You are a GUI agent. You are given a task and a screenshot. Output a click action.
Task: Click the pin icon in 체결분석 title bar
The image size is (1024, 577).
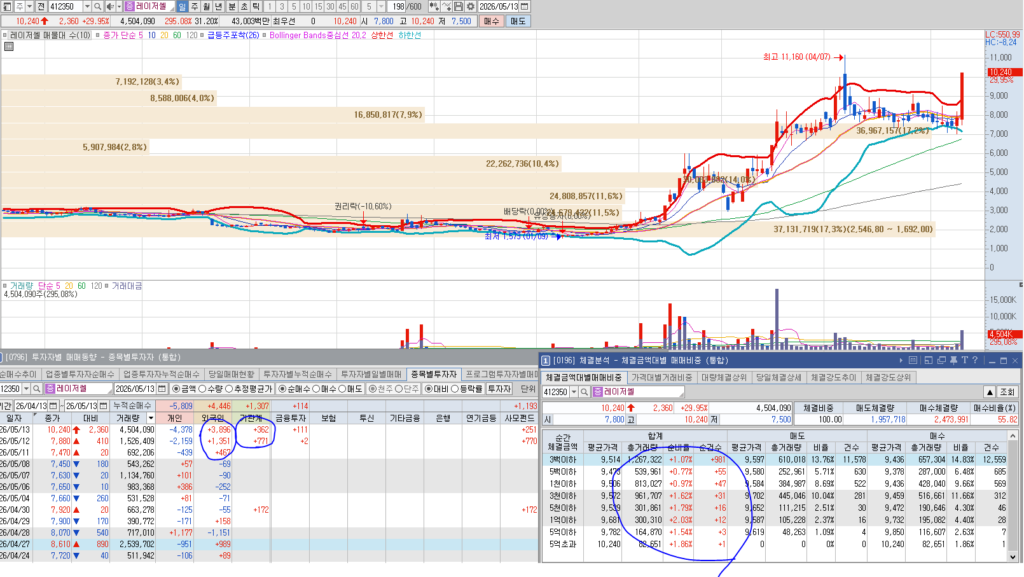[953, 360]
